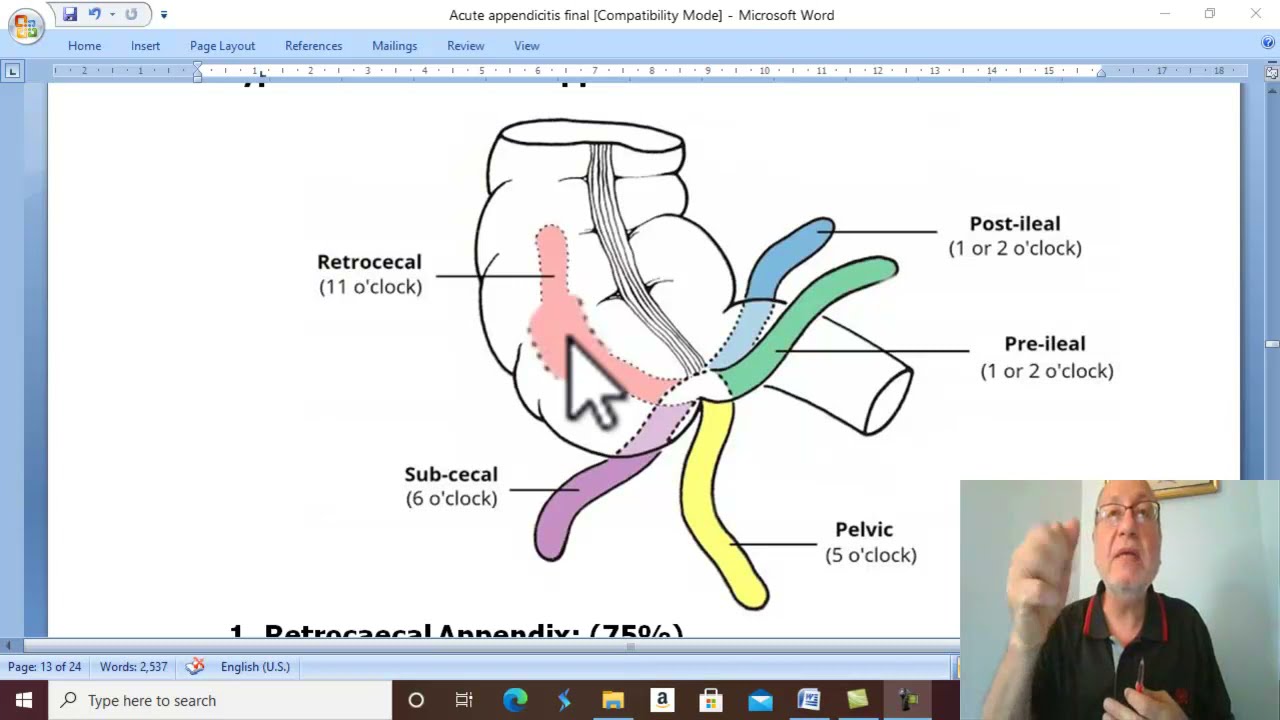Undo the last action
This screenshot has height=720, width=1280.
(x=95, y=14)
